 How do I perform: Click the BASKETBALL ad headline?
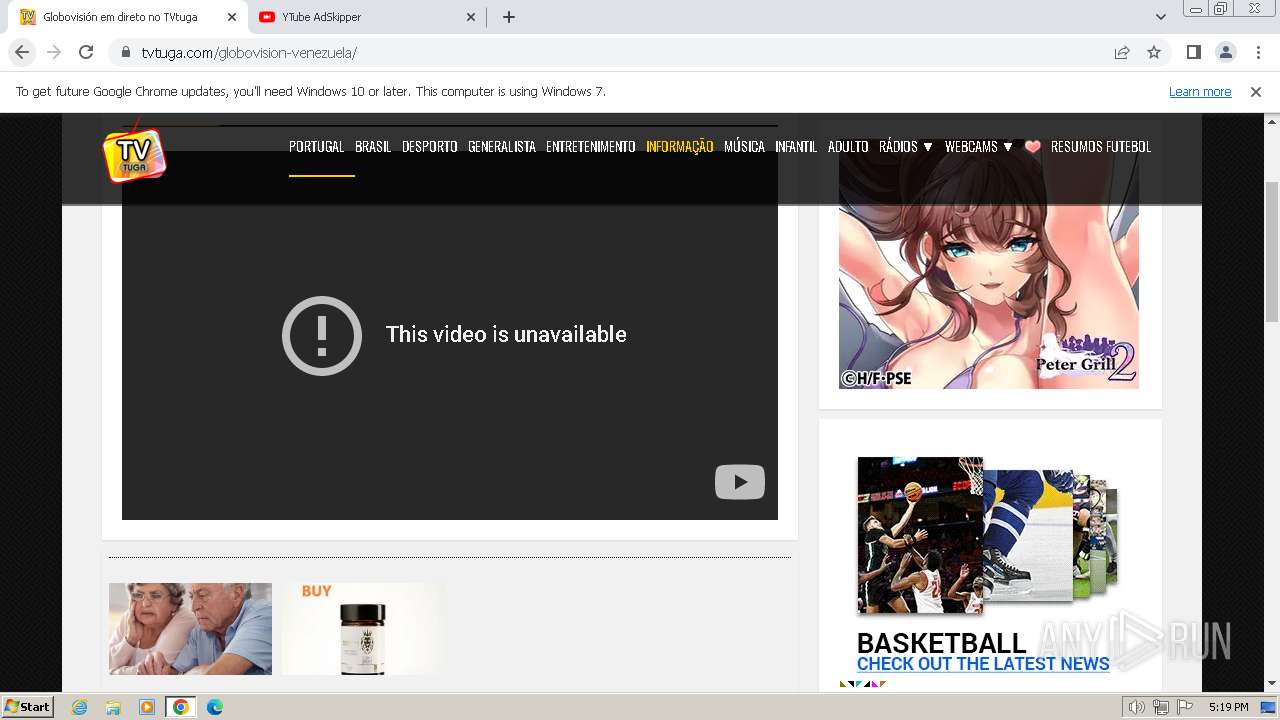pyautogui.click(x=942, y=643)
